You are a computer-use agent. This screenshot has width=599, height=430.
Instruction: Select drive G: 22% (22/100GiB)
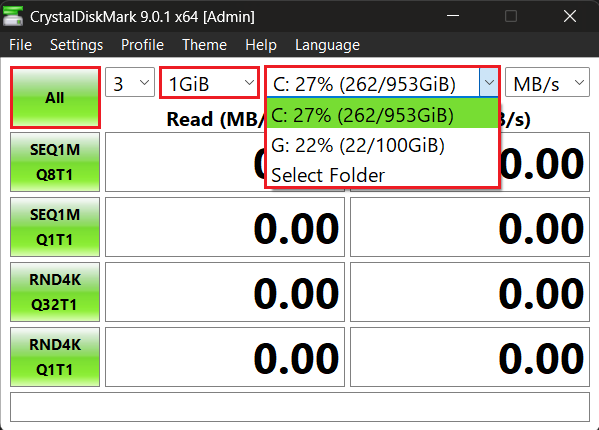click(382, 145)
